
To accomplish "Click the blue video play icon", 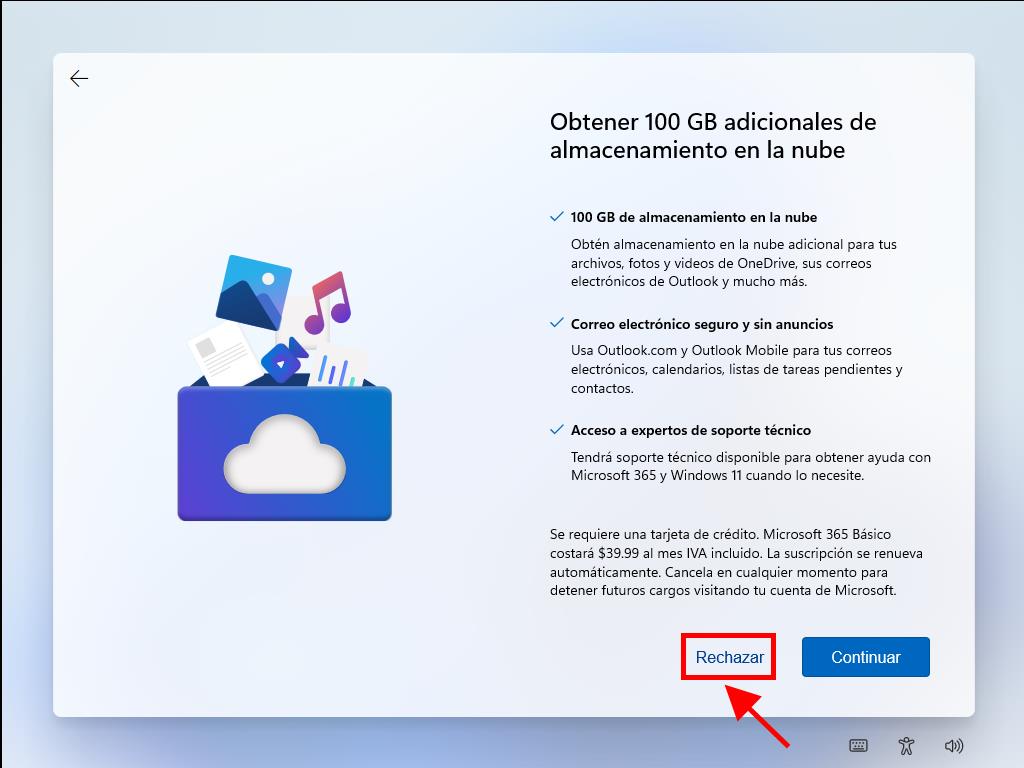I will (284, 360).
